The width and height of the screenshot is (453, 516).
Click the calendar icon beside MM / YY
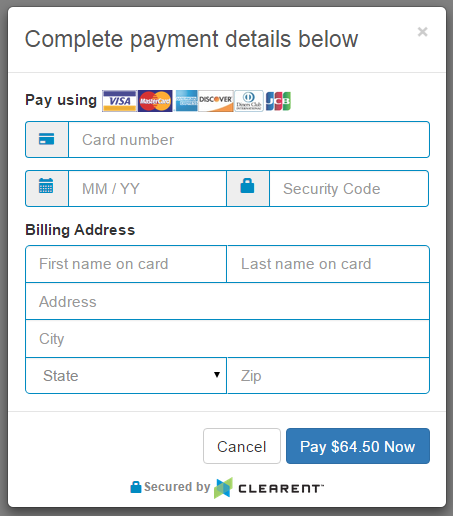[x=46, y=185]
